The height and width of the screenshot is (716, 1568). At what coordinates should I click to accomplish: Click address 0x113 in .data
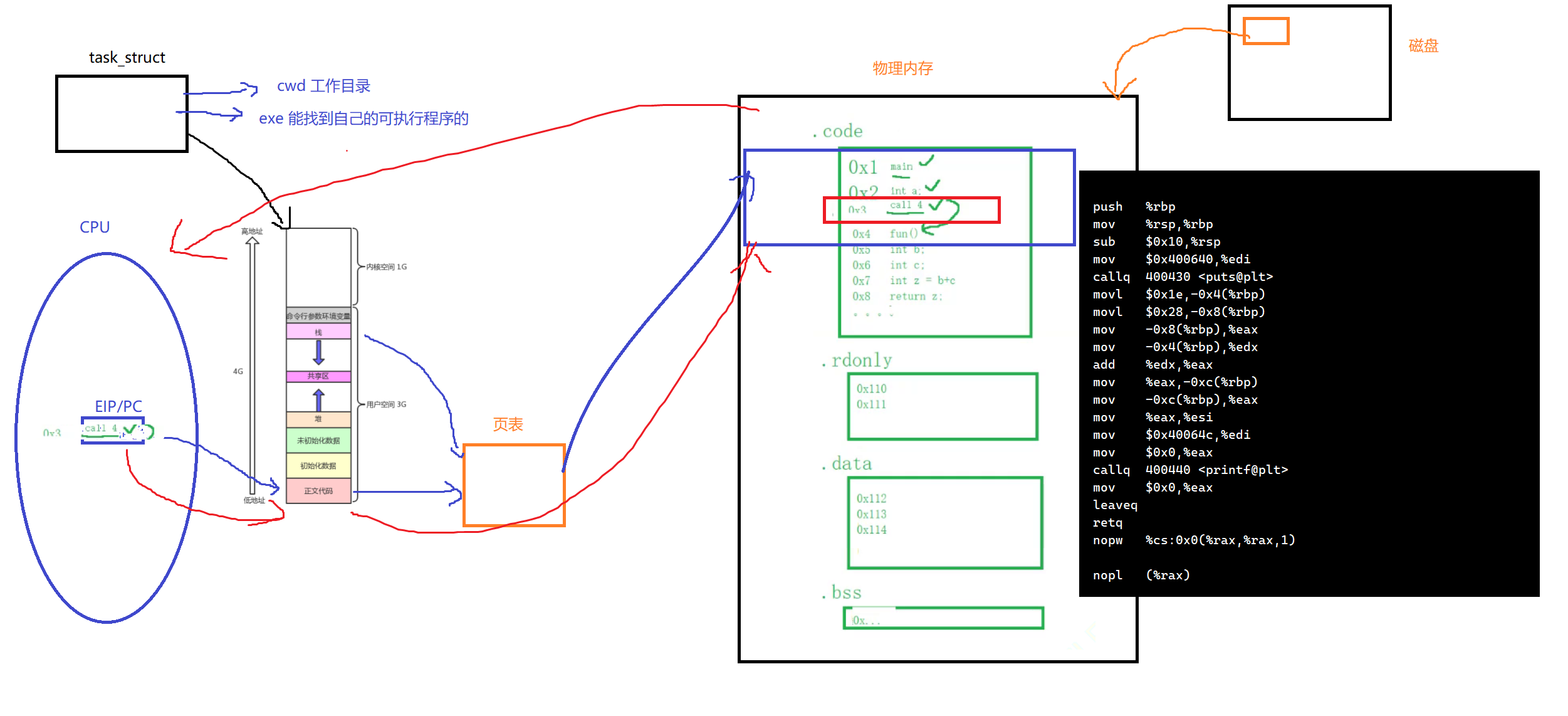pyautogui.click(x=871, y=514)
